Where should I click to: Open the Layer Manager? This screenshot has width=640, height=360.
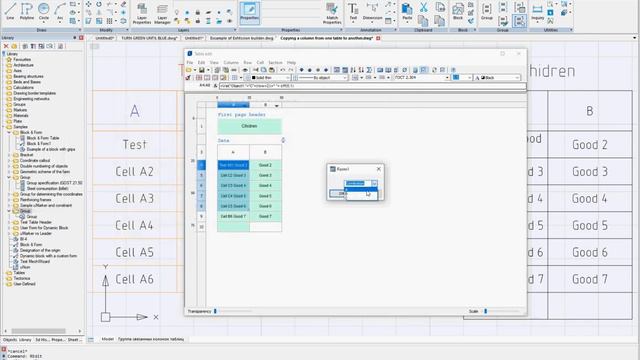click(162, 13)
